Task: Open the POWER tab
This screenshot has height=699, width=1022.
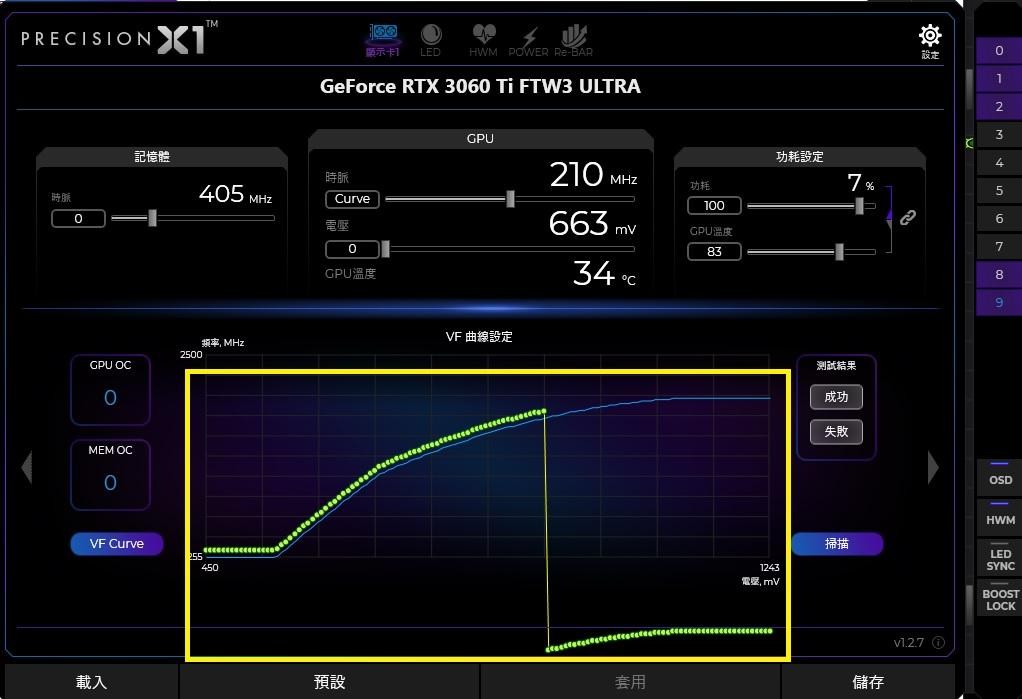Action: point(529,40)
